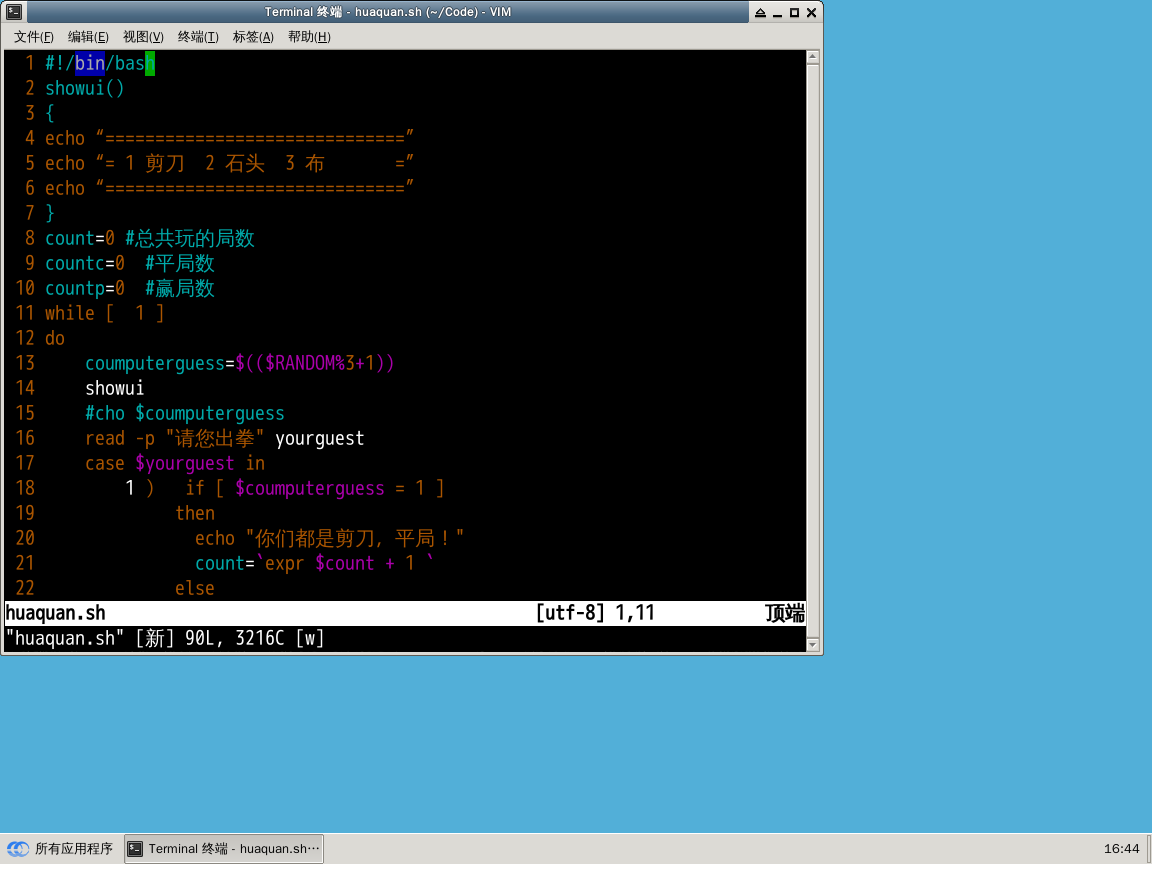Click the terminal icon in the title bar

(14, 12)
